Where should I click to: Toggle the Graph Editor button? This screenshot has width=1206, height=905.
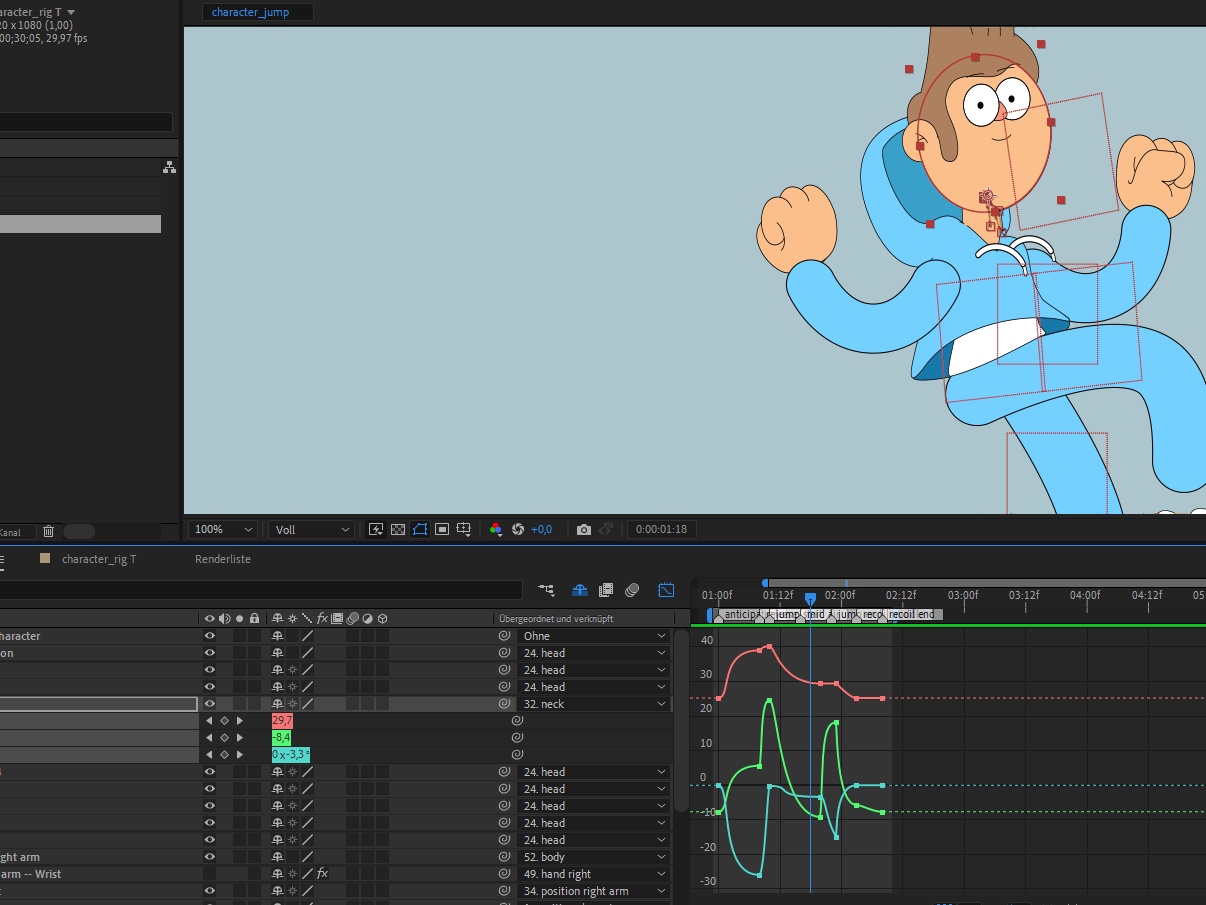(666, 590)
